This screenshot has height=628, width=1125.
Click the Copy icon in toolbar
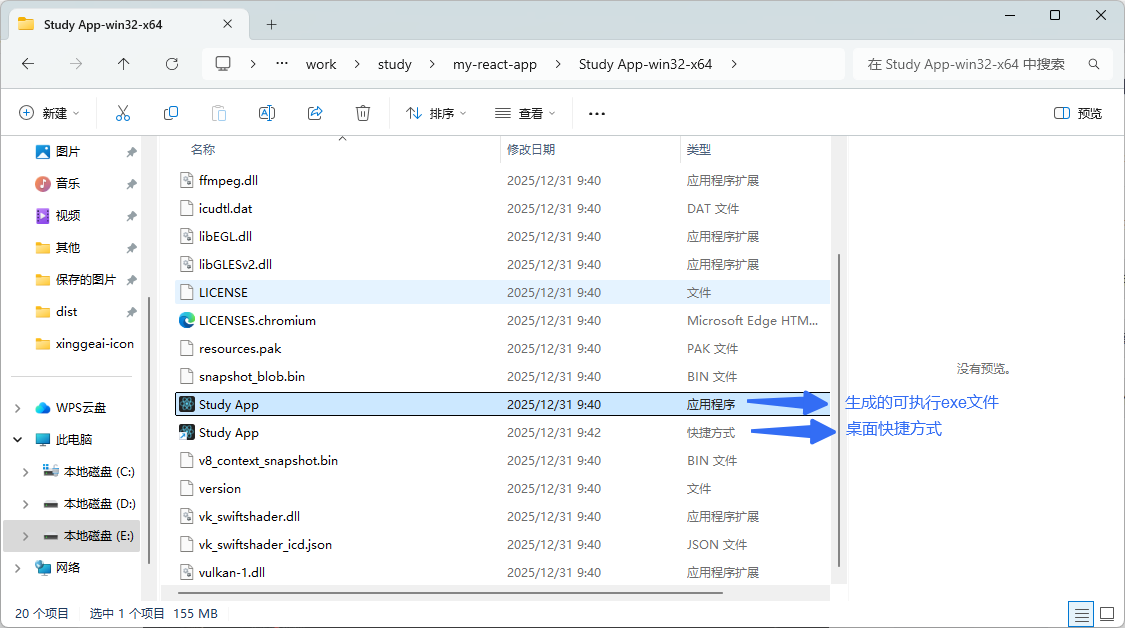coord(171,113)
